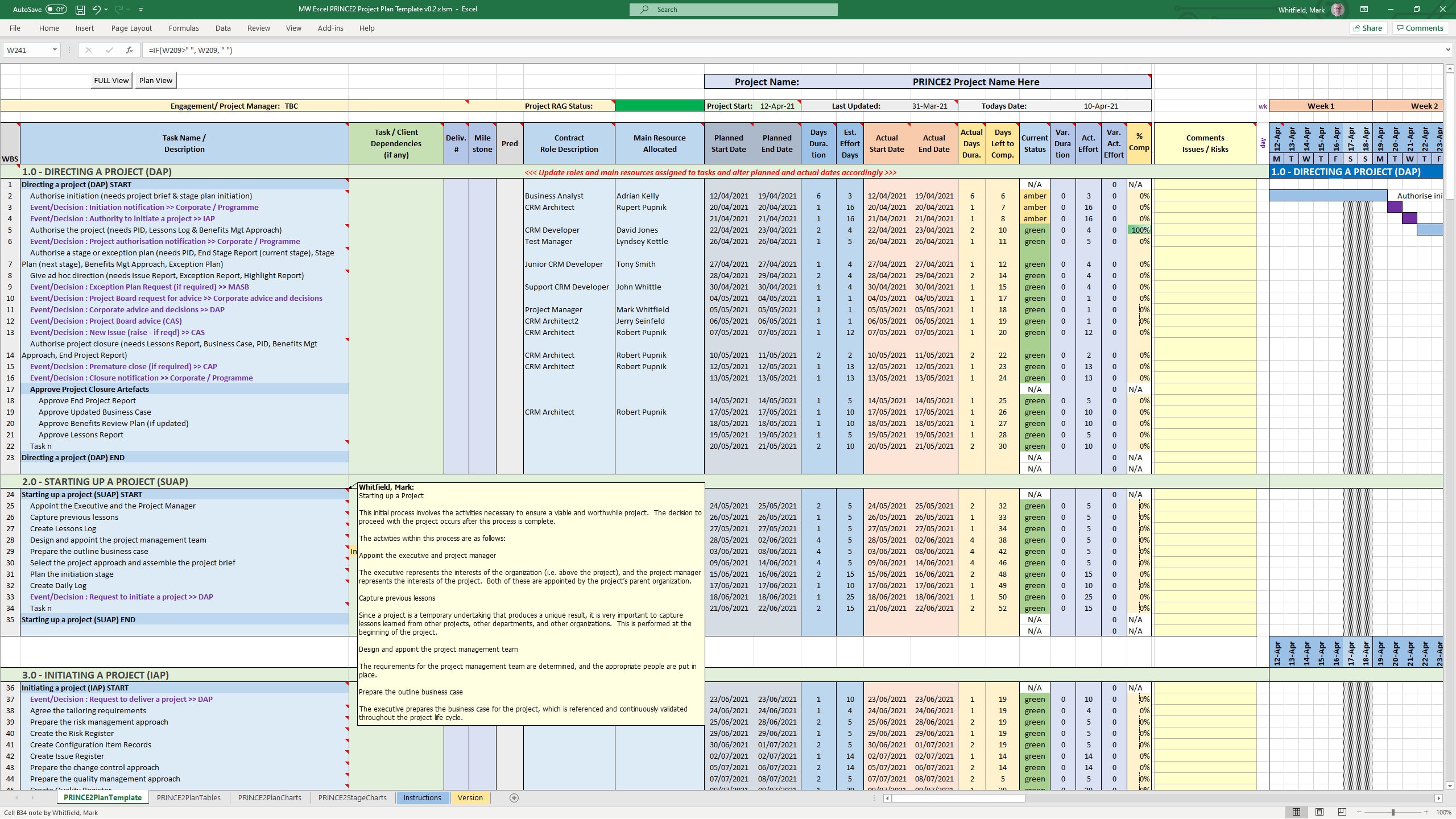
Task: Click the Redo icon
Action: pos(117,9)
